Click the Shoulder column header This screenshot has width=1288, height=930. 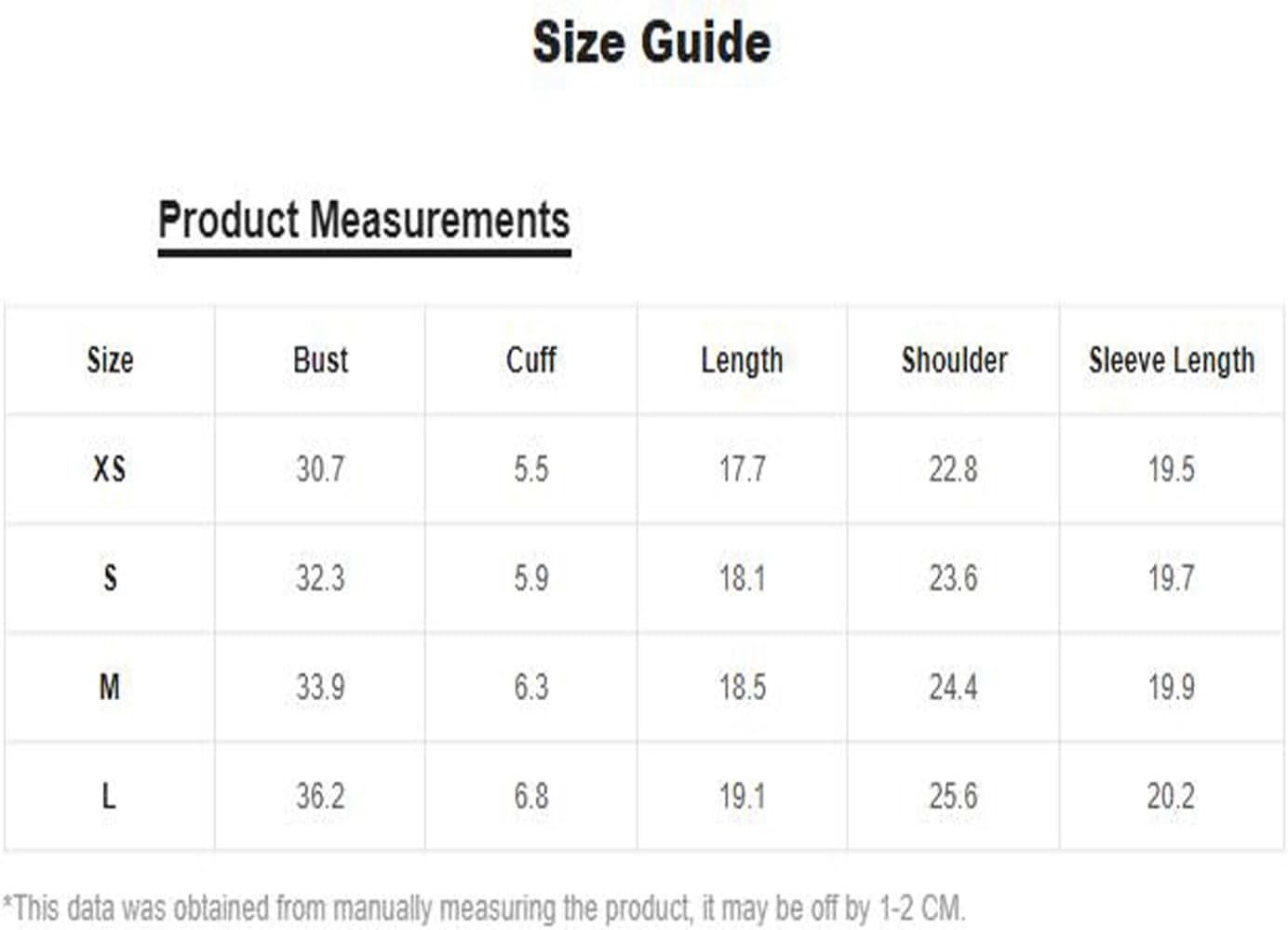click(954, 359)
